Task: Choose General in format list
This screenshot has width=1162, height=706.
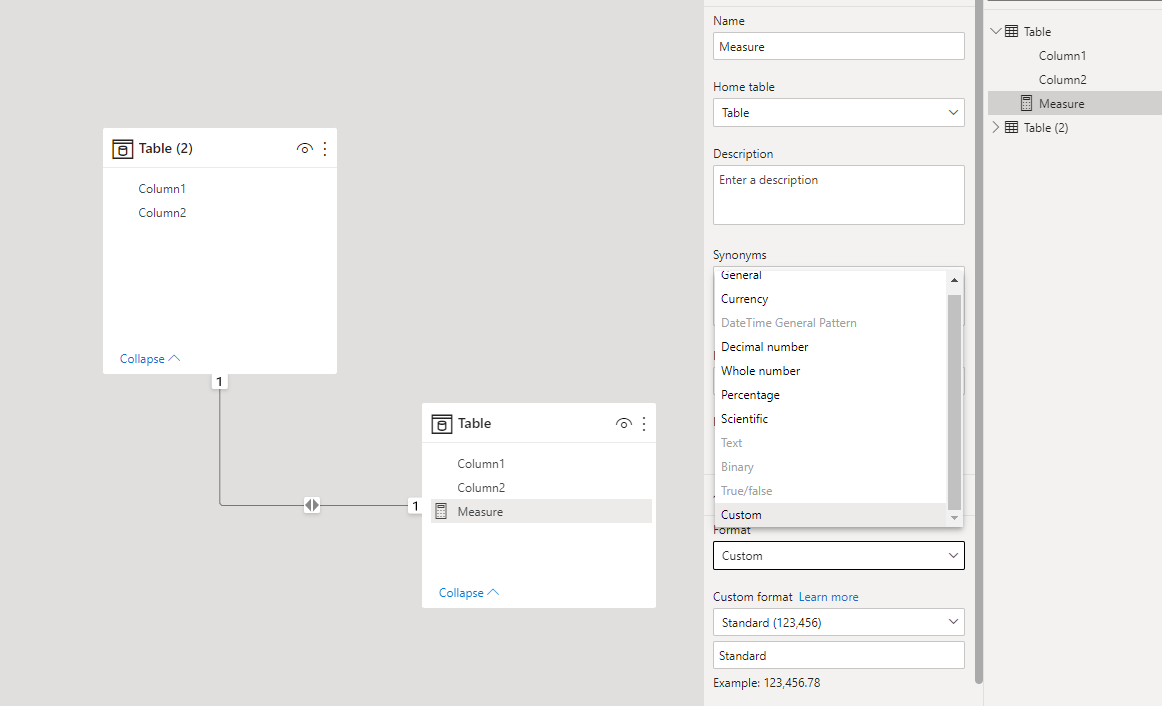Action: (x=830, y=276)
